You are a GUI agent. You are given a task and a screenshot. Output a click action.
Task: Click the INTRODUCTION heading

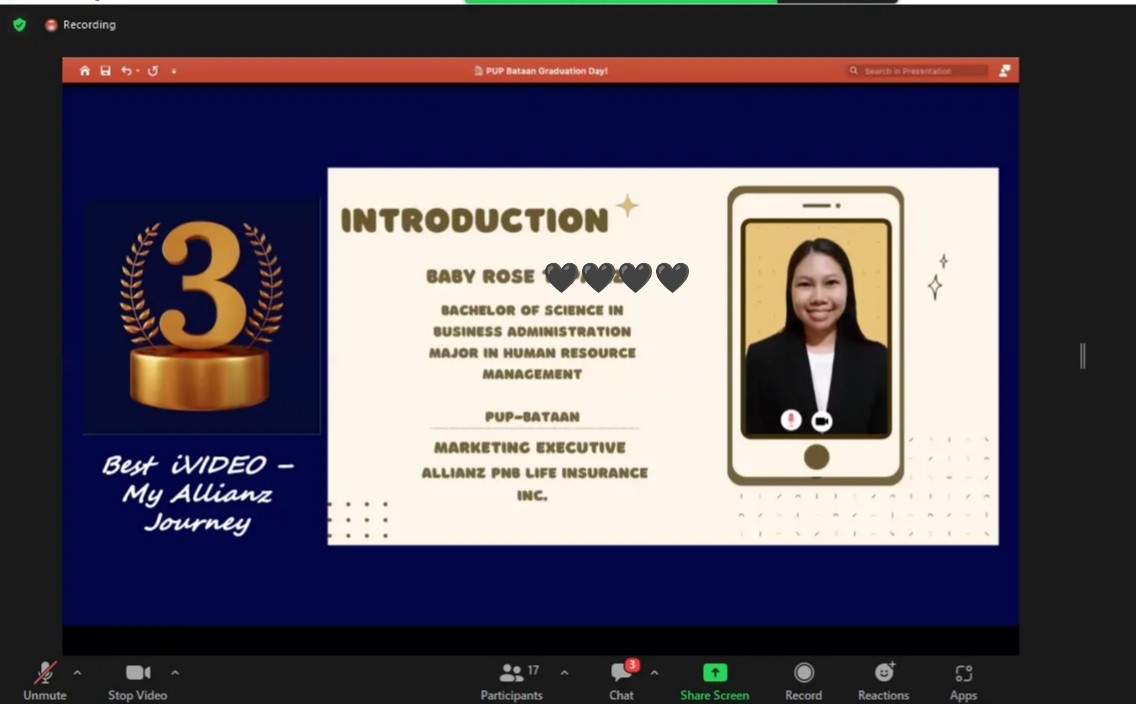(x=475, y=220)
